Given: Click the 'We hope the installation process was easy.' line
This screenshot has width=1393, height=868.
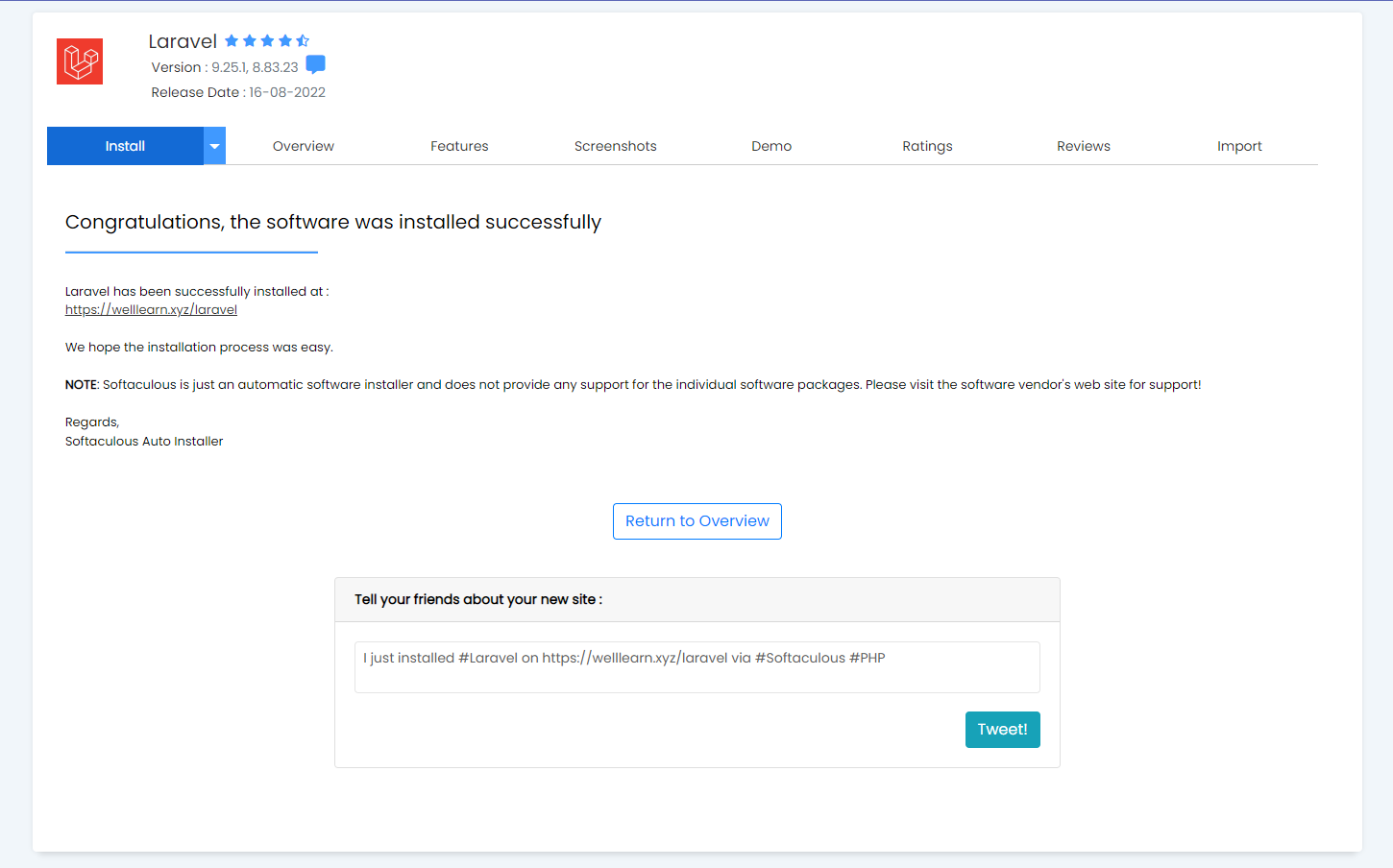Looking at the screenshot, I should [199, 347].
